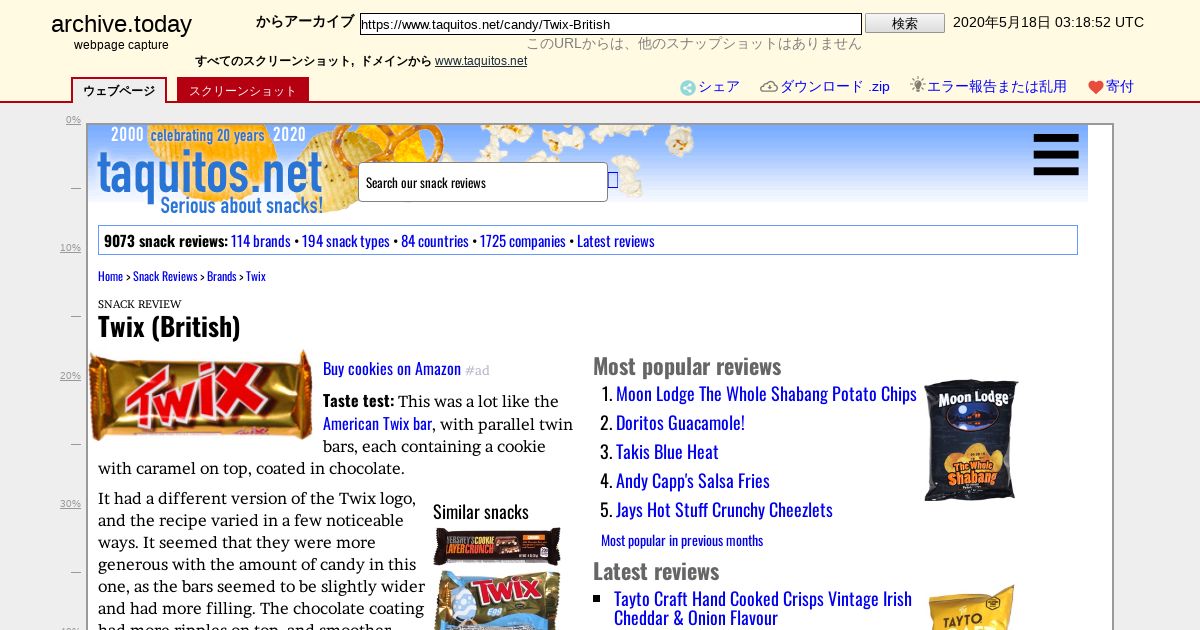
Task: Open the 194 snack types link
Action: pos(346,241)
